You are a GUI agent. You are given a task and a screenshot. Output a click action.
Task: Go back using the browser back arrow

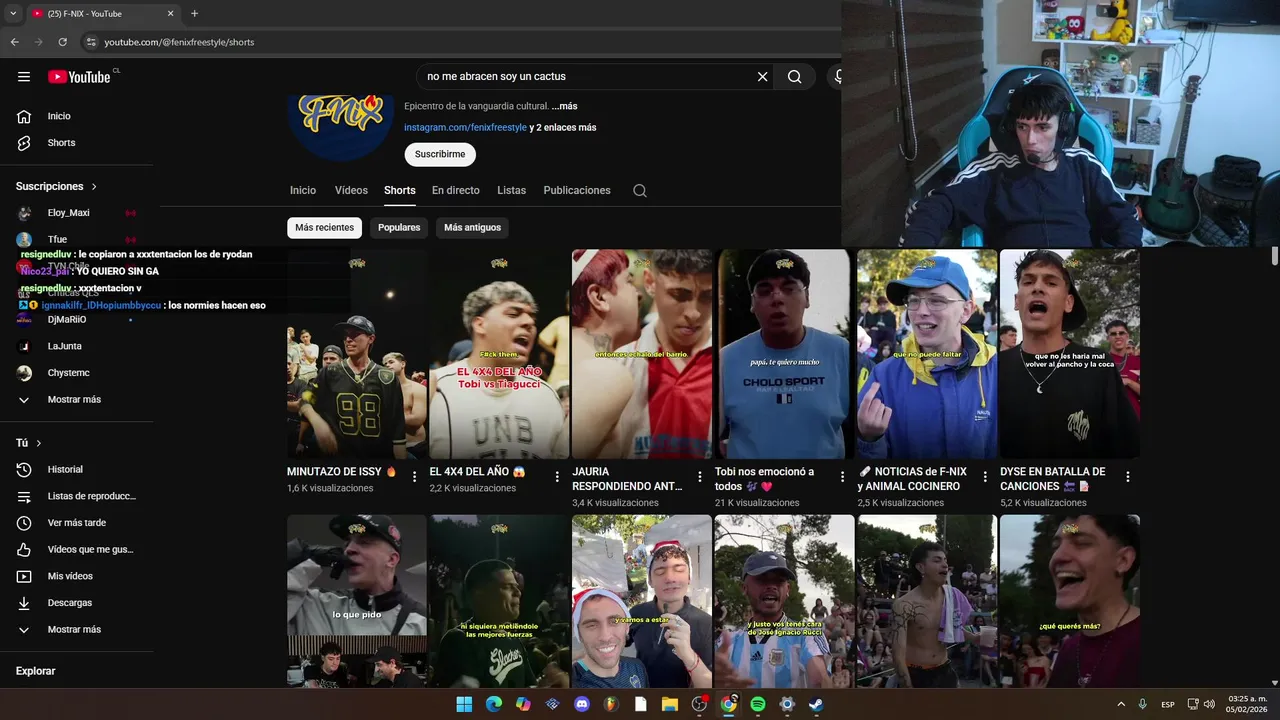14,42
